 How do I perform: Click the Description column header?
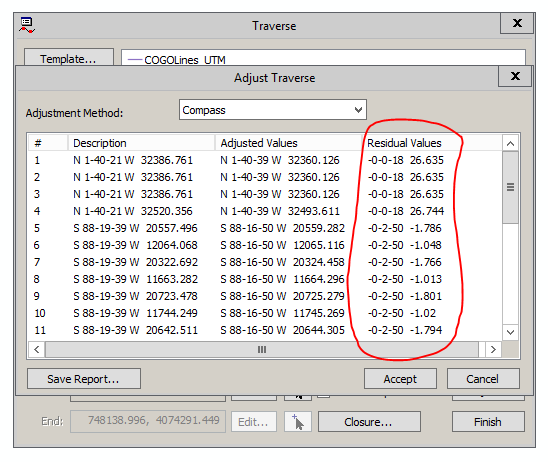point(141,143)
